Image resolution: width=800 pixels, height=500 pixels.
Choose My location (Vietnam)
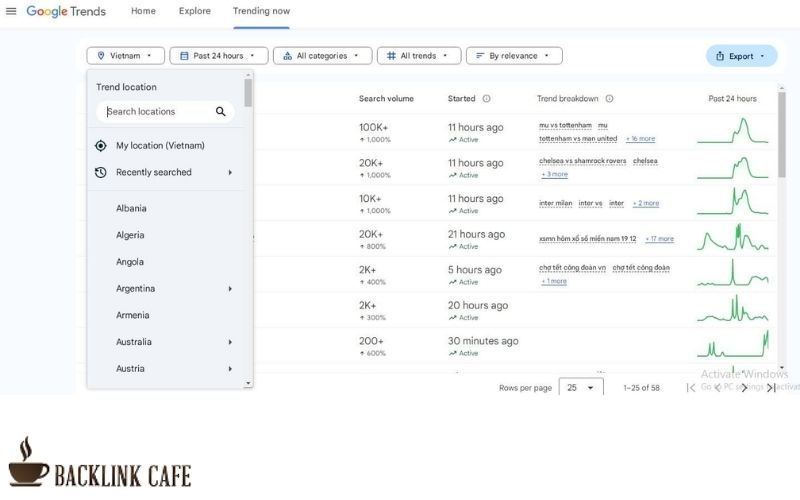(166, 145)
